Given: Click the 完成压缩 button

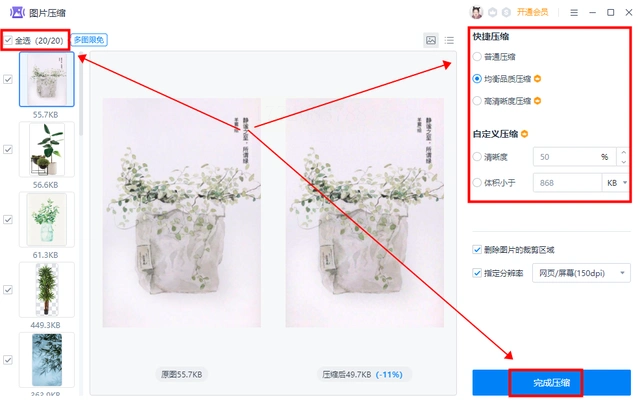Looking at the screenshot, I should [x=551, y=383].
